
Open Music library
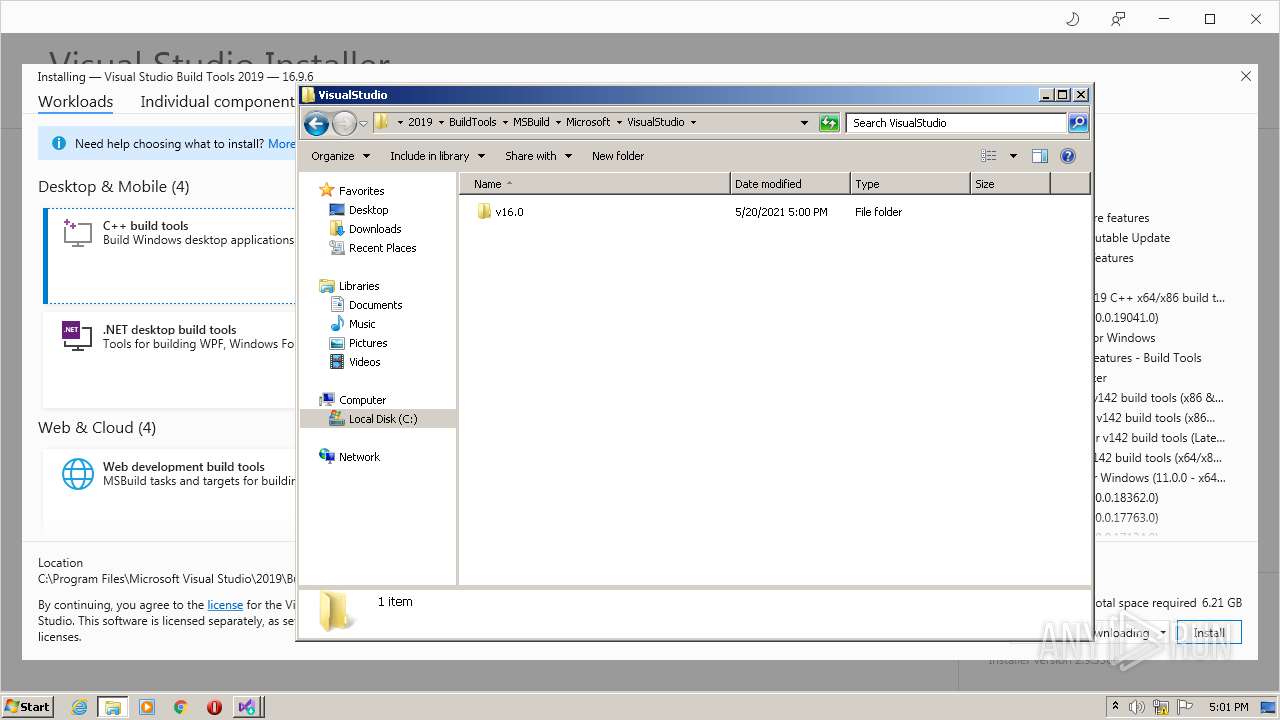[x=362, y=324]
